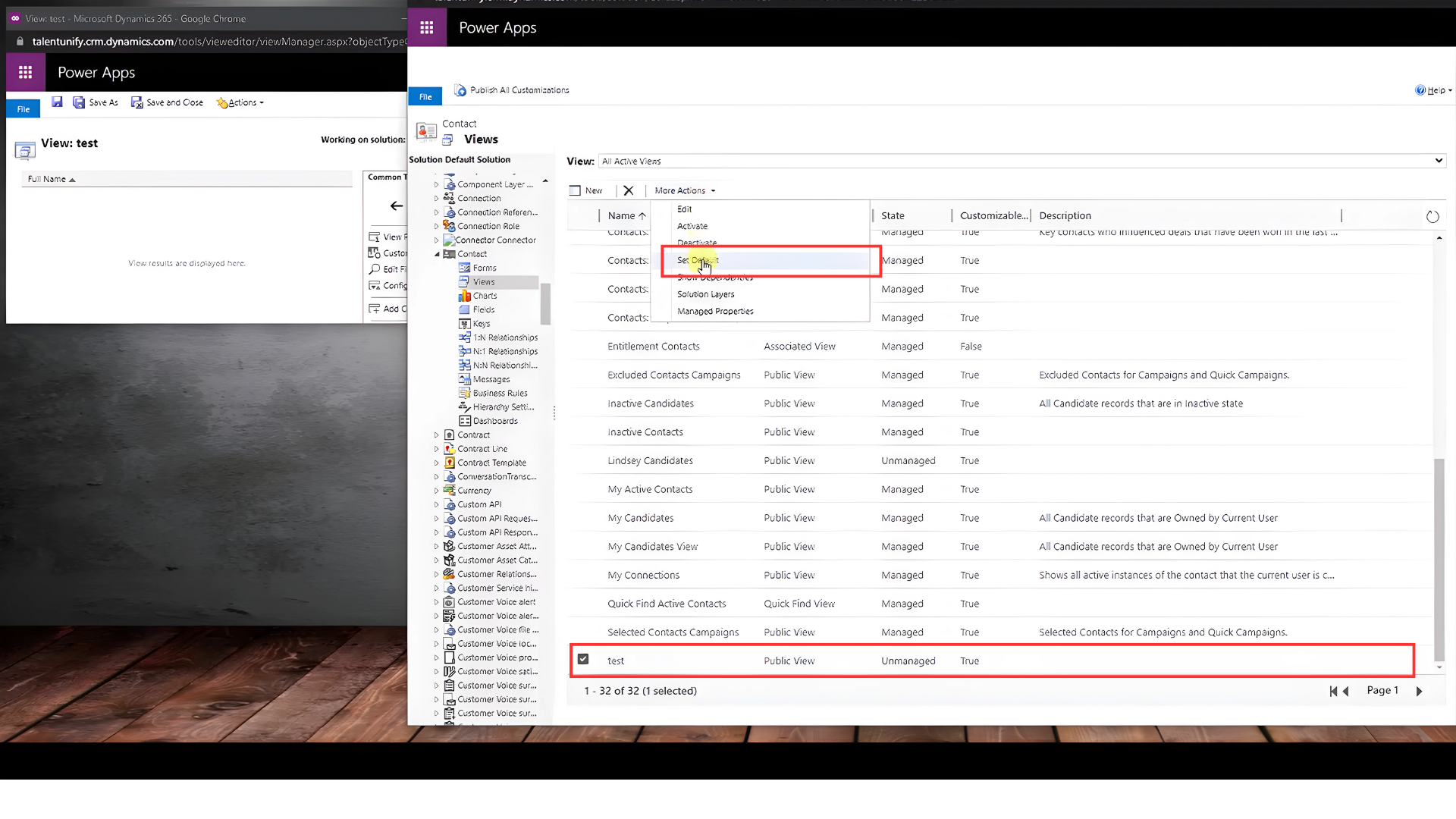
Task: Open the Power Apps app launcher waffle
Action: 427,27
